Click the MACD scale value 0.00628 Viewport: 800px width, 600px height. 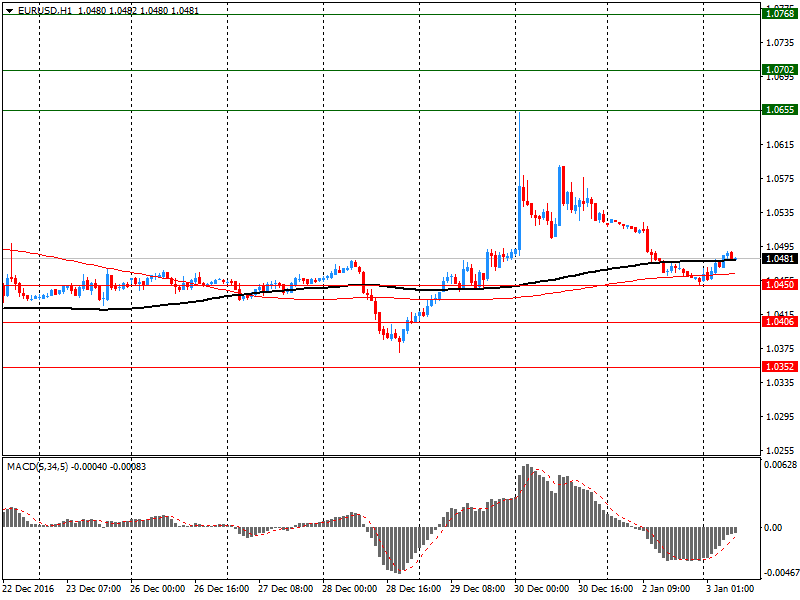(x=780, y=464)
